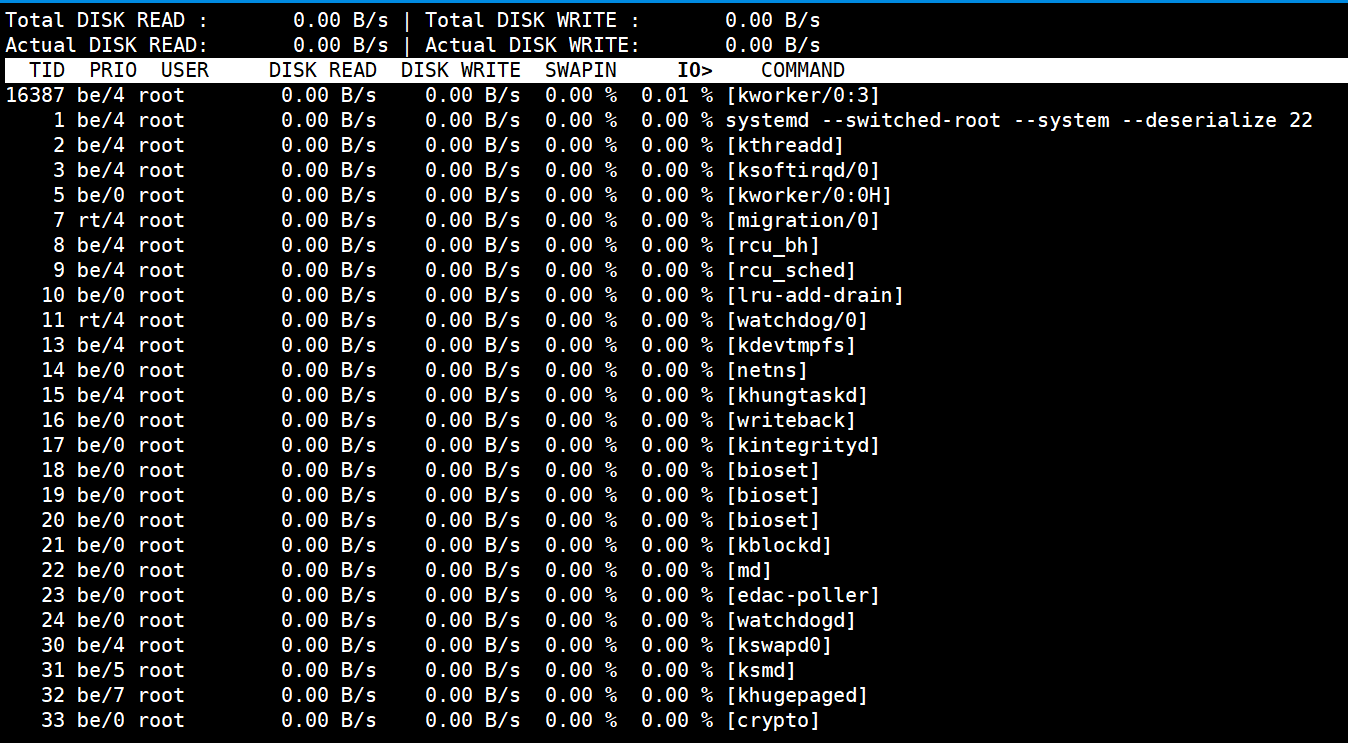Click the DISK READ column header

323,70
